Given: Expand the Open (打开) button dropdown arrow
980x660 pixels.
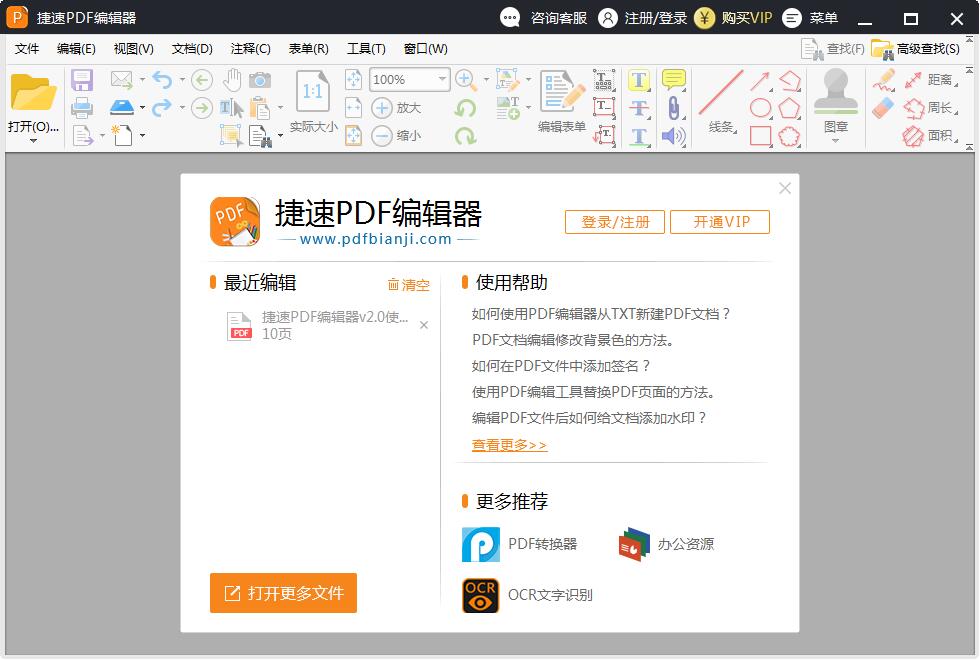Looking at the screenshot, I should [x=33, y=141].
